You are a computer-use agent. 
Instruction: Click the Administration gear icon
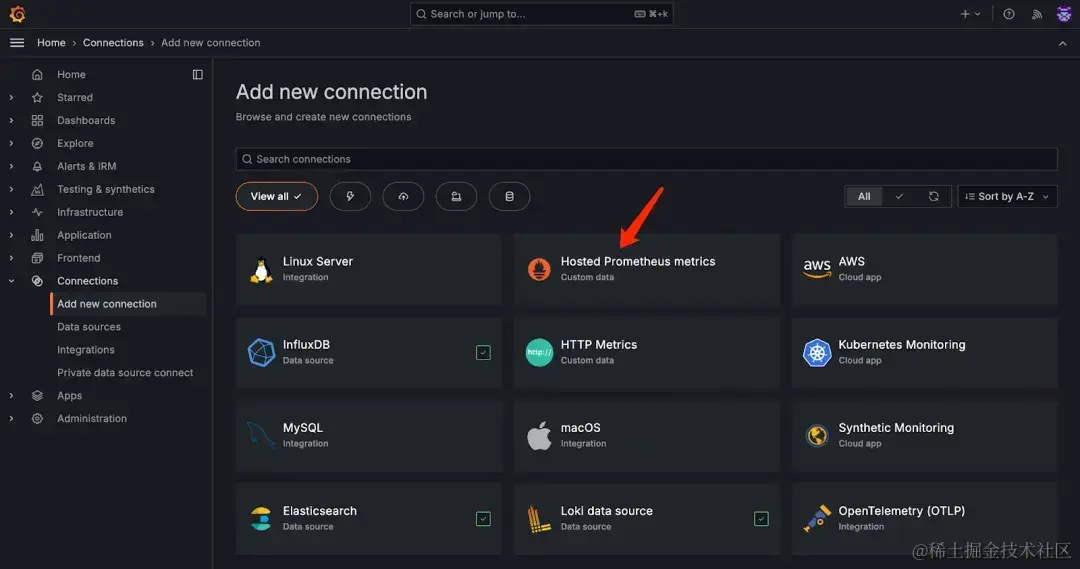tap(37, 419)
